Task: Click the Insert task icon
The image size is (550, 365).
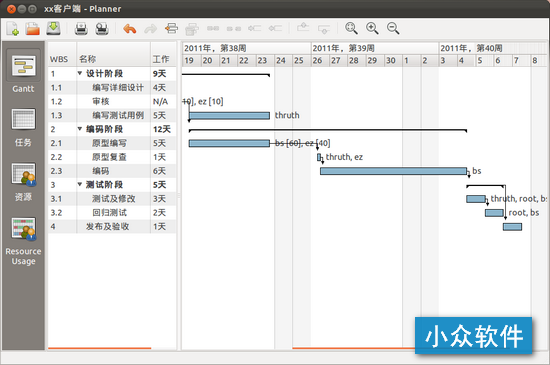Action: [171, 28]
